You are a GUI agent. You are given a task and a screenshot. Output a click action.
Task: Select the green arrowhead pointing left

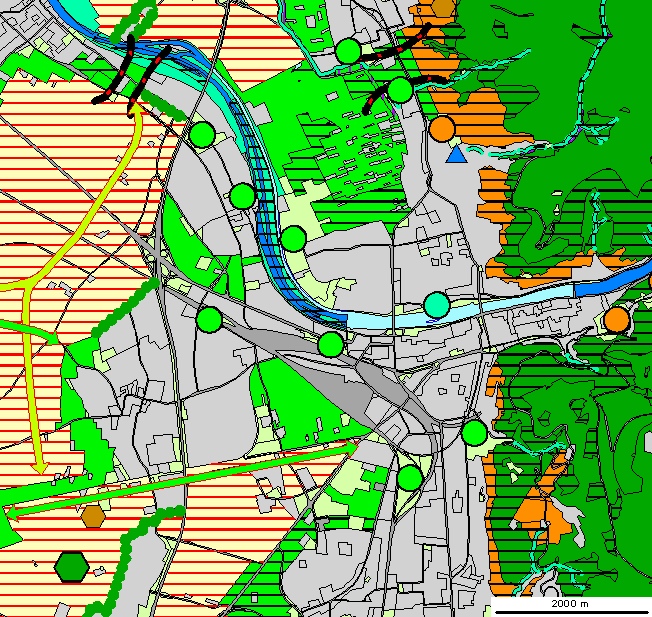14,510
